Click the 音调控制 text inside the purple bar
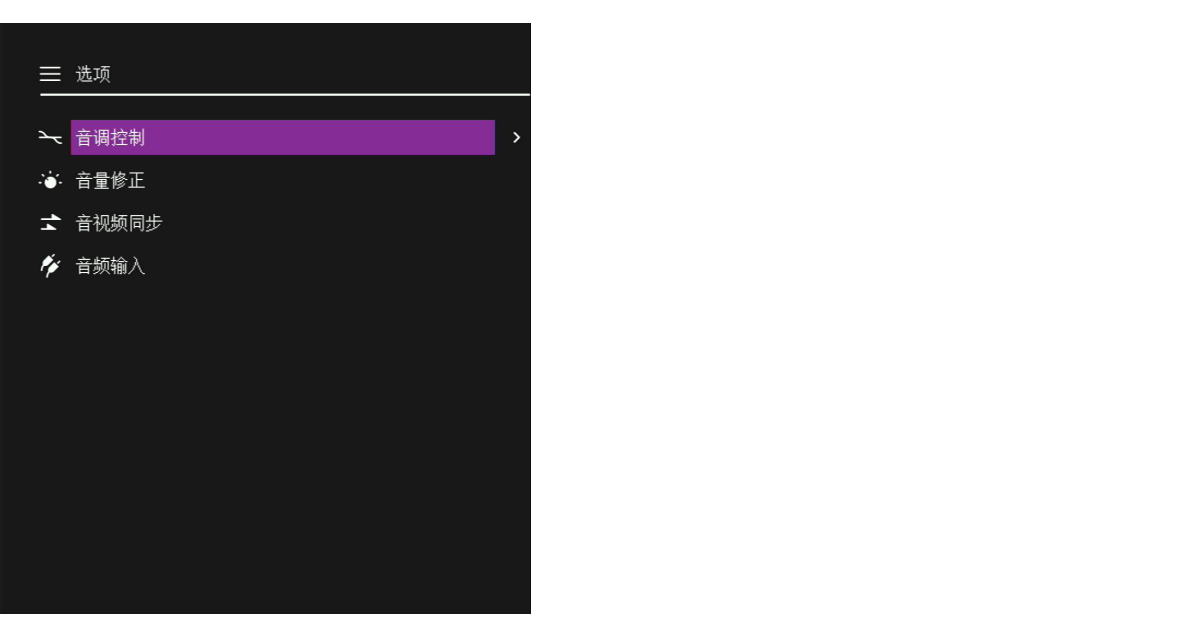The height and width of the screenshot is (637, 1179). click(110, 137)
